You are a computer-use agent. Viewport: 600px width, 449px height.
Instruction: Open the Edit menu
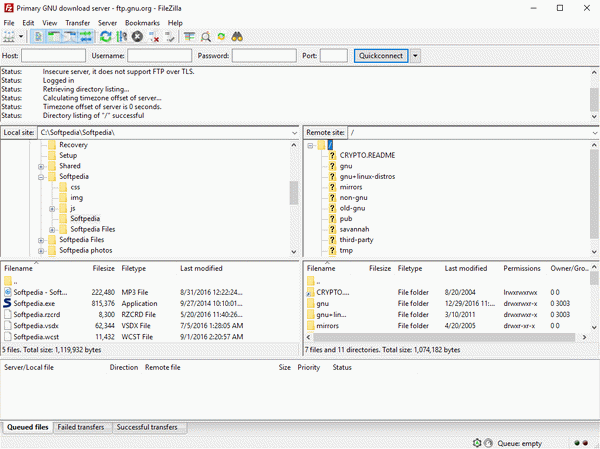pos(28,23)
